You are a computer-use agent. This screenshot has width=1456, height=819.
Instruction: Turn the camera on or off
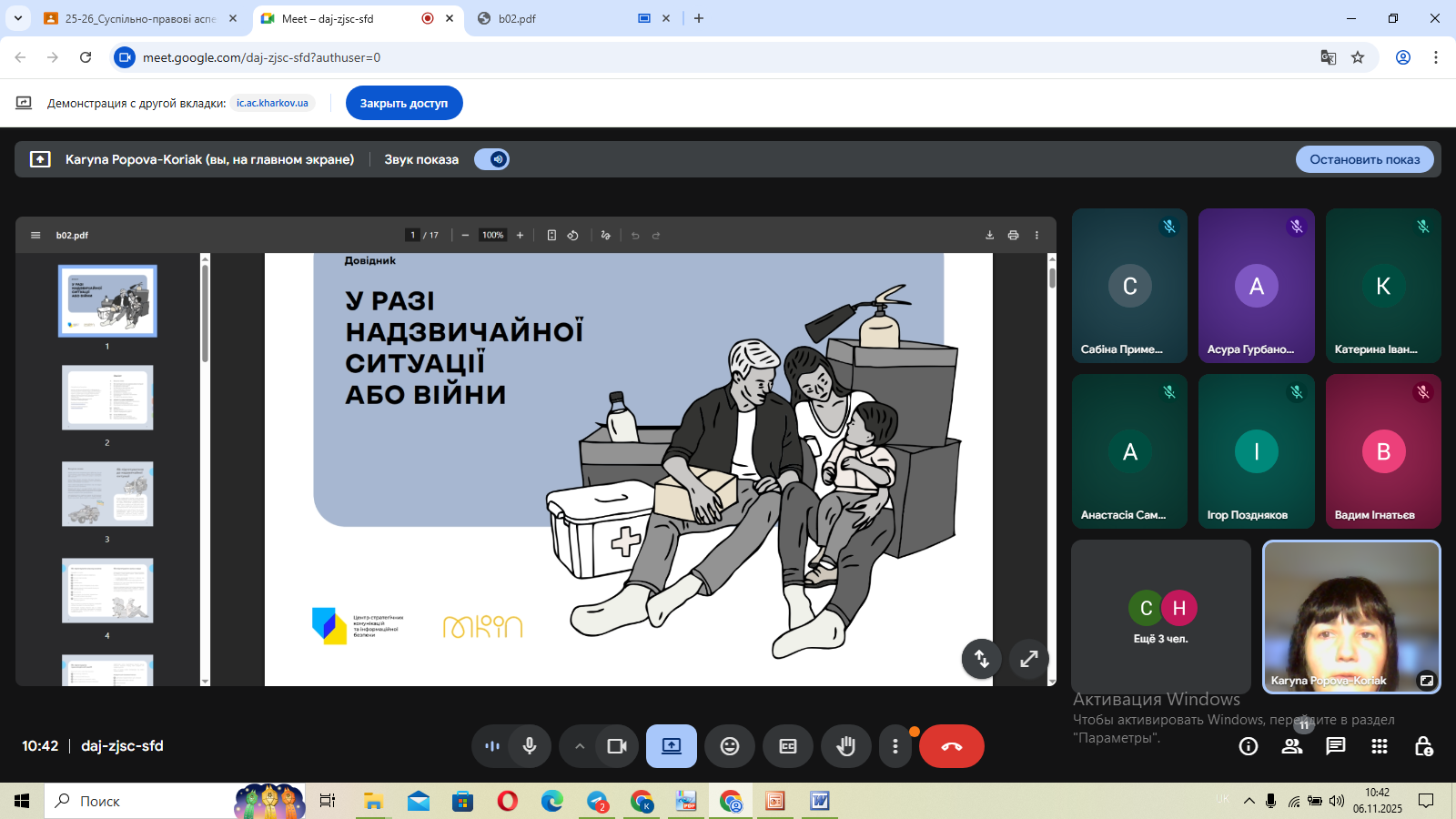[x=617, y=746]
